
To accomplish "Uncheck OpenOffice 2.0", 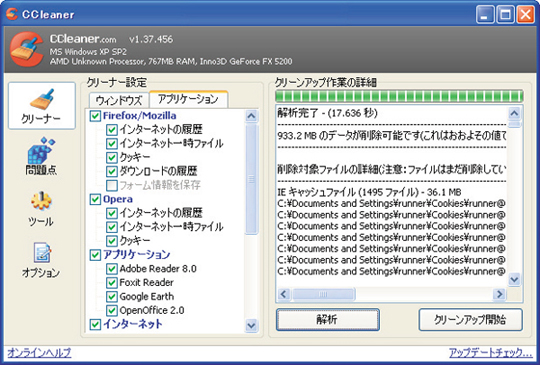I will click(112, 310).
